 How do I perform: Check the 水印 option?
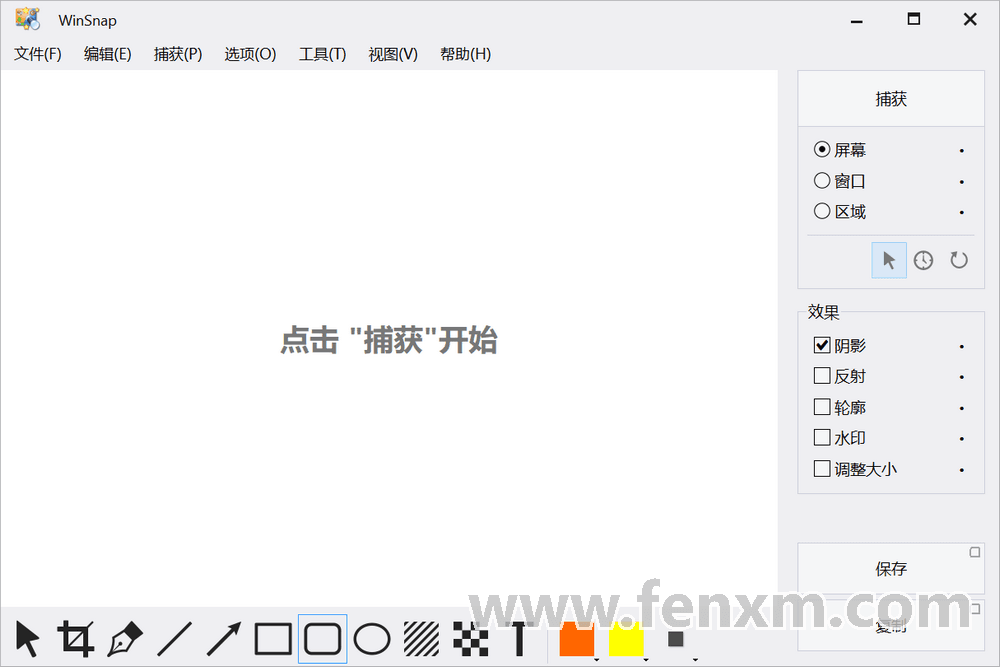[x=822, y=438]
